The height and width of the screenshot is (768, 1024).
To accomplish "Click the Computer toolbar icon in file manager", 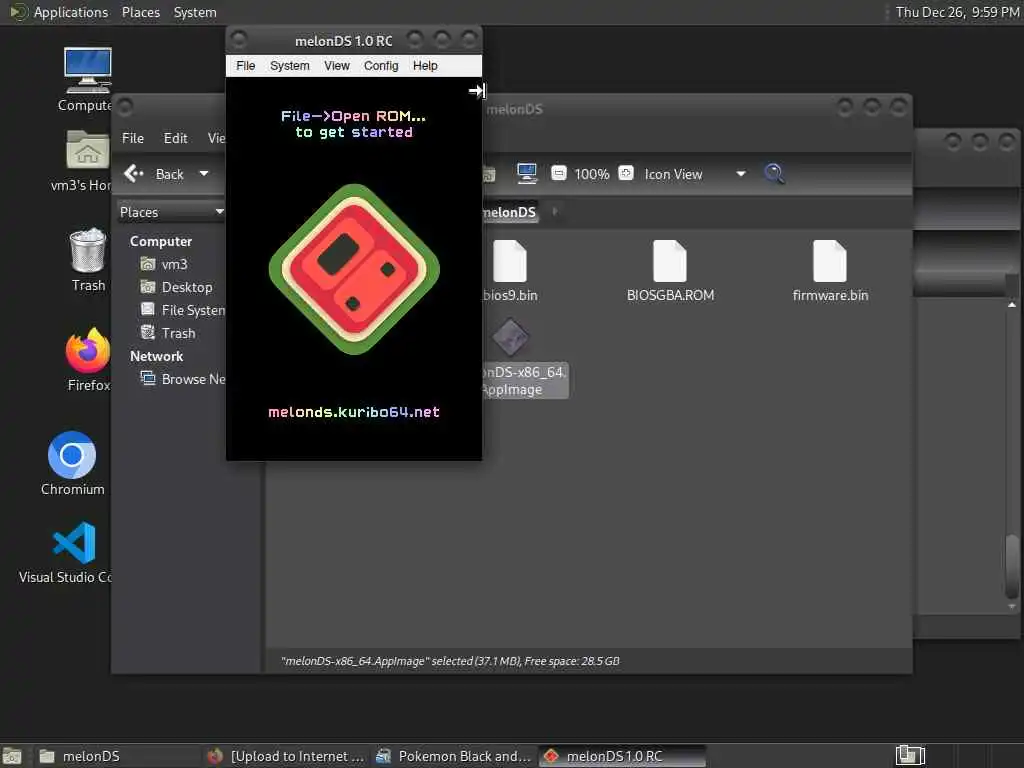I will pyautogui.click(x=526, y=174).
